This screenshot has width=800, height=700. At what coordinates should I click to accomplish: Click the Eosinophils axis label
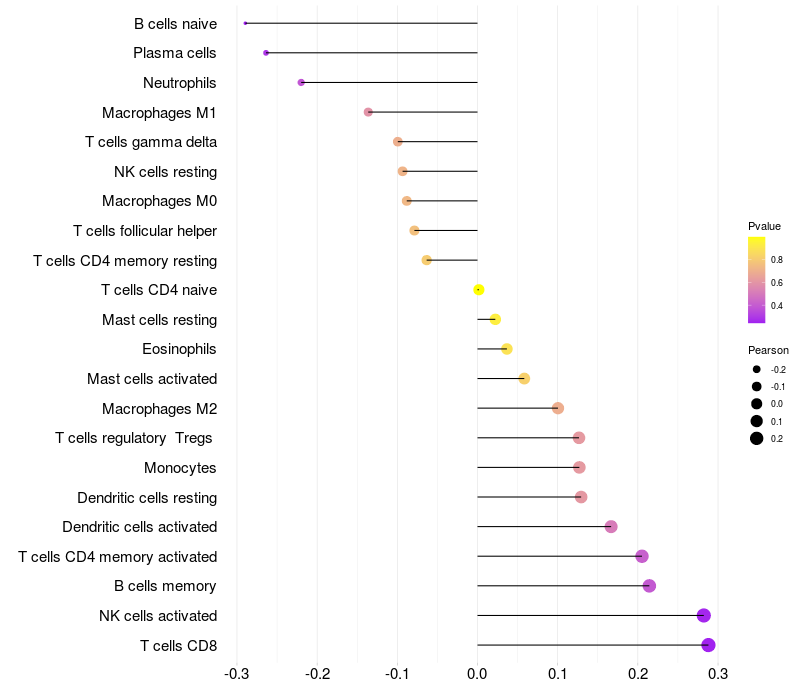point(179,349)
